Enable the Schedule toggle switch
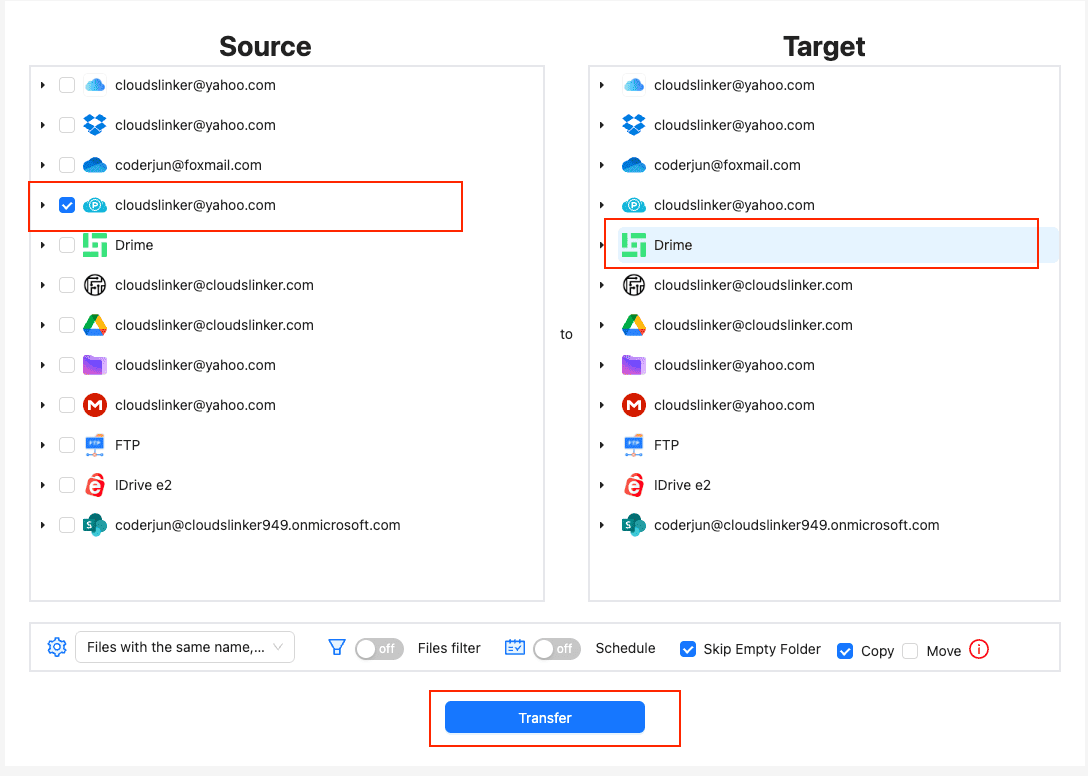1088x776 pixels. 557,648
